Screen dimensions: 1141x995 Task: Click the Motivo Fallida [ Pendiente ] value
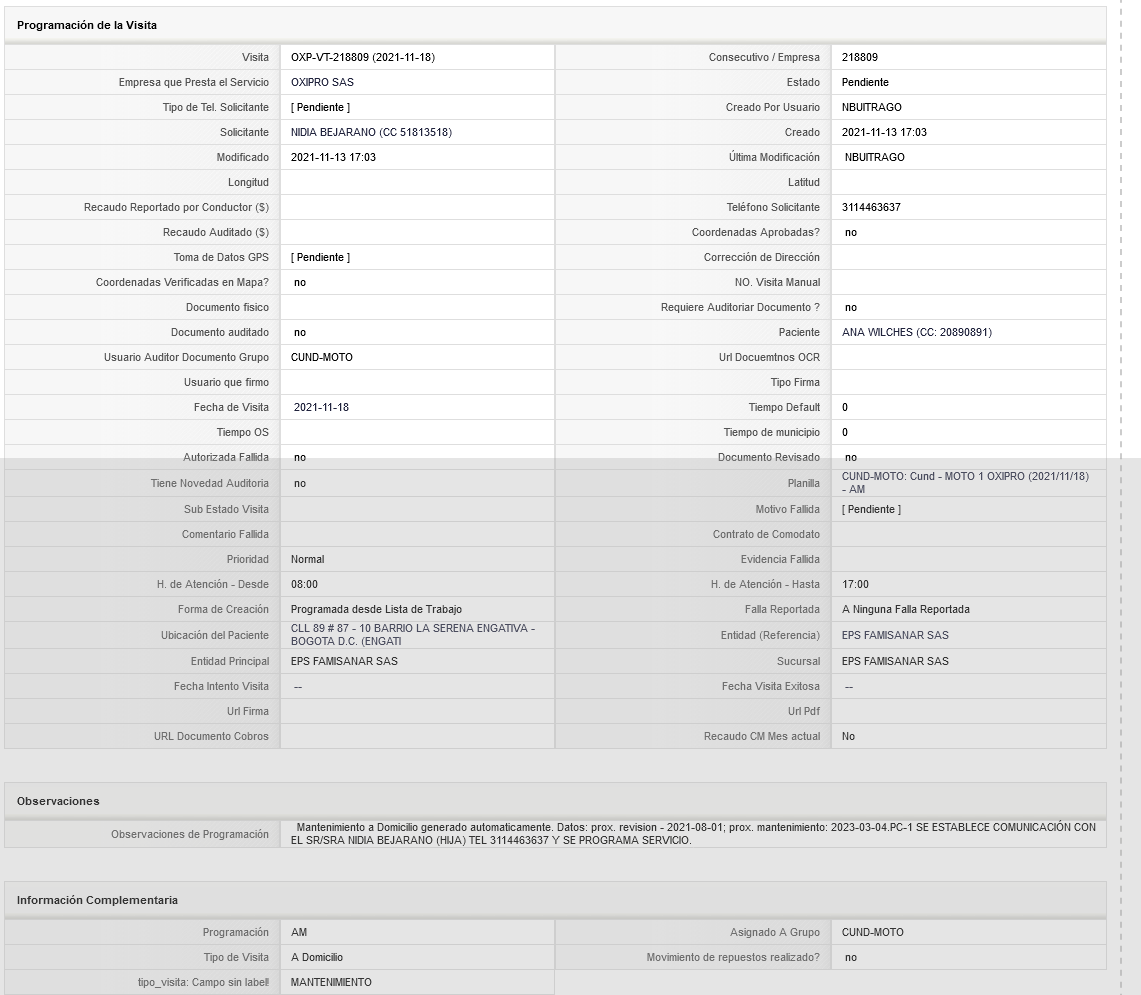coord(871,510)
